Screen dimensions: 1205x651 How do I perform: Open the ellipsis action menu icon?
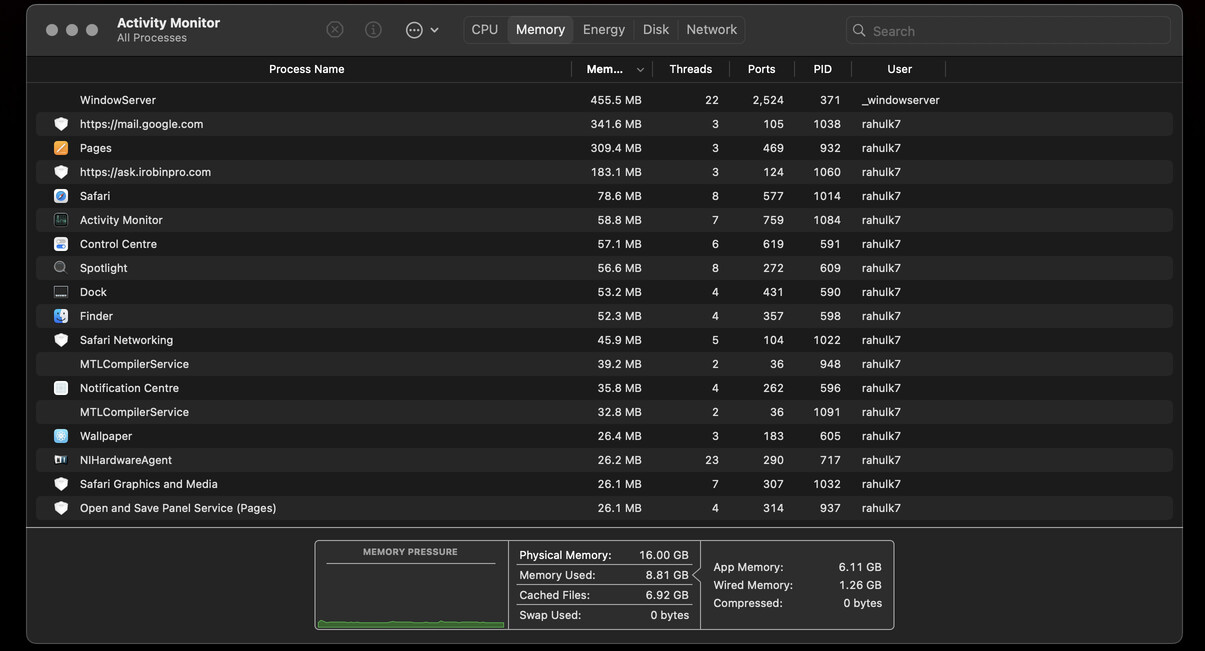[414, 30]
